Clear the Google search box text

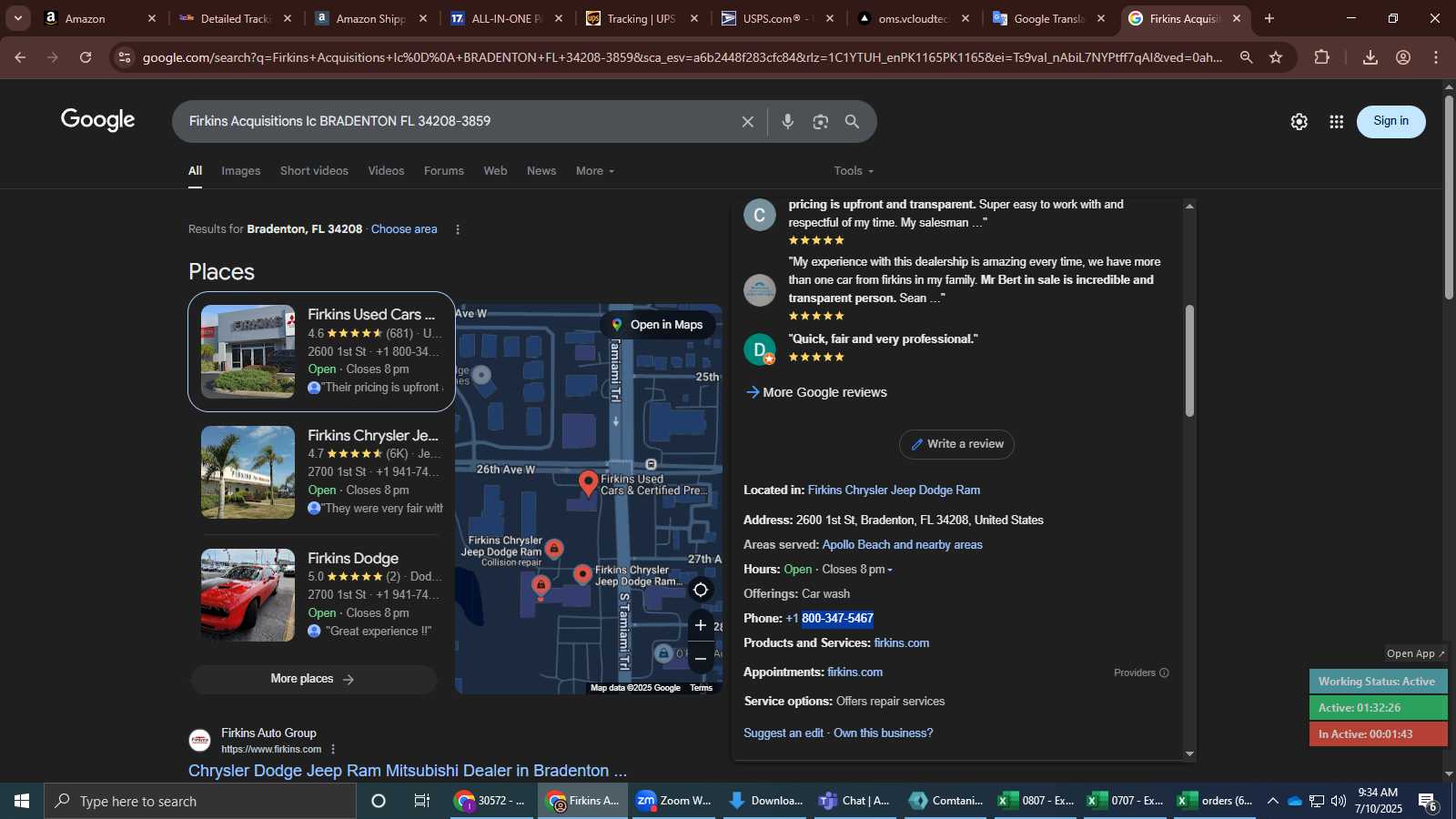coord(748,122)
